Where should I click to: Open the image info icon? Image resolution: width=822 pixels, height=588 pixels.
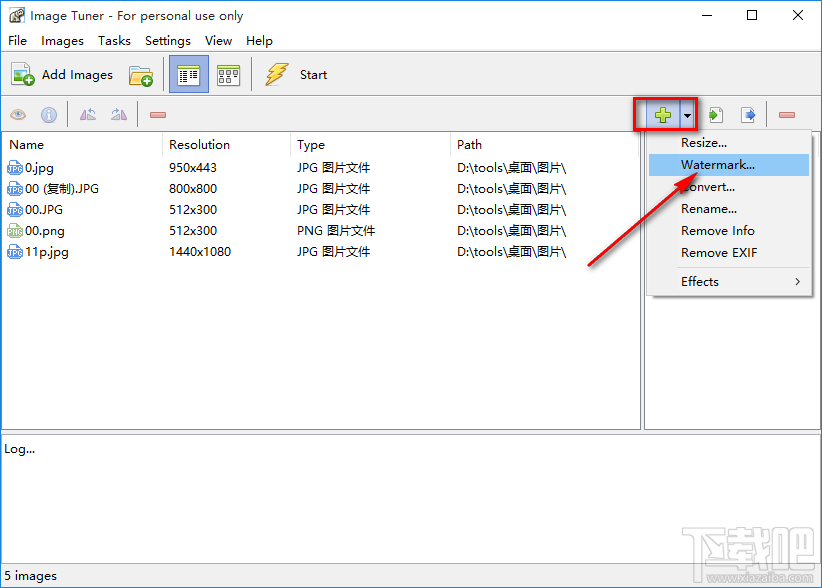tap(49, 115)
